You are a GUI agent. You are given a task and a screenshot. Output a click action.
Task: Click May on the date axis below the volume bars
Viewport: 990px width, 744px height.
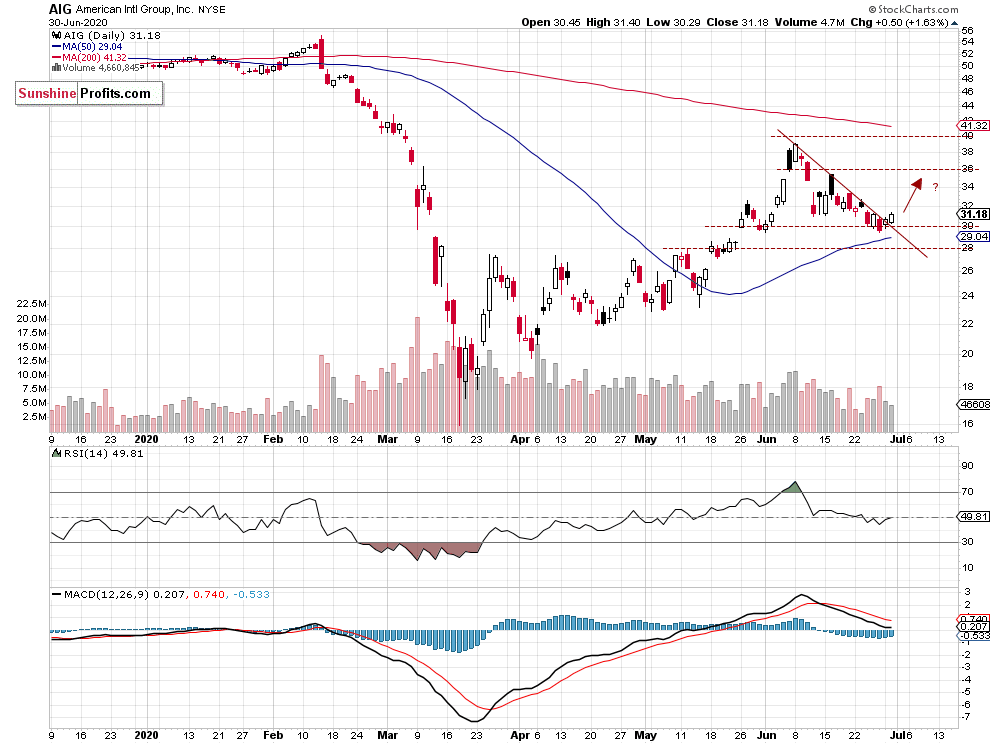coord(645,439)
